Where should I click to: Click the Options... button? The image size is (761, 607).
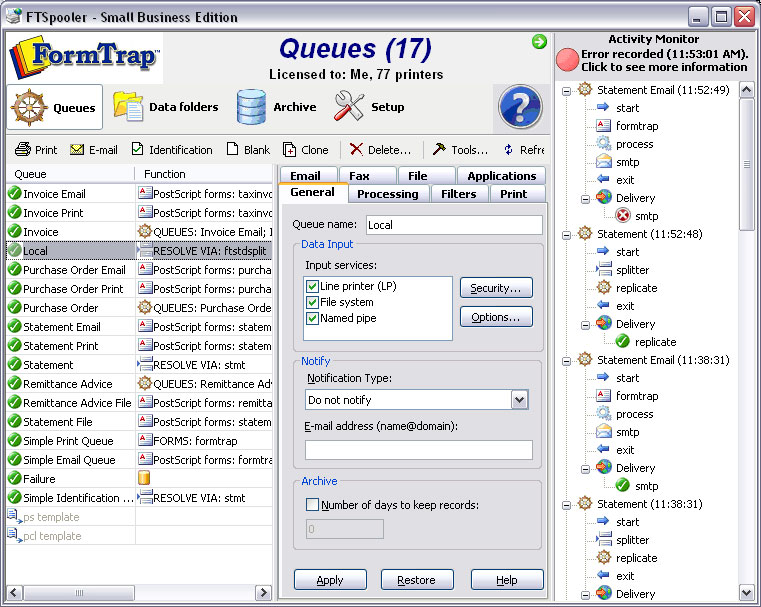[496, 317]
